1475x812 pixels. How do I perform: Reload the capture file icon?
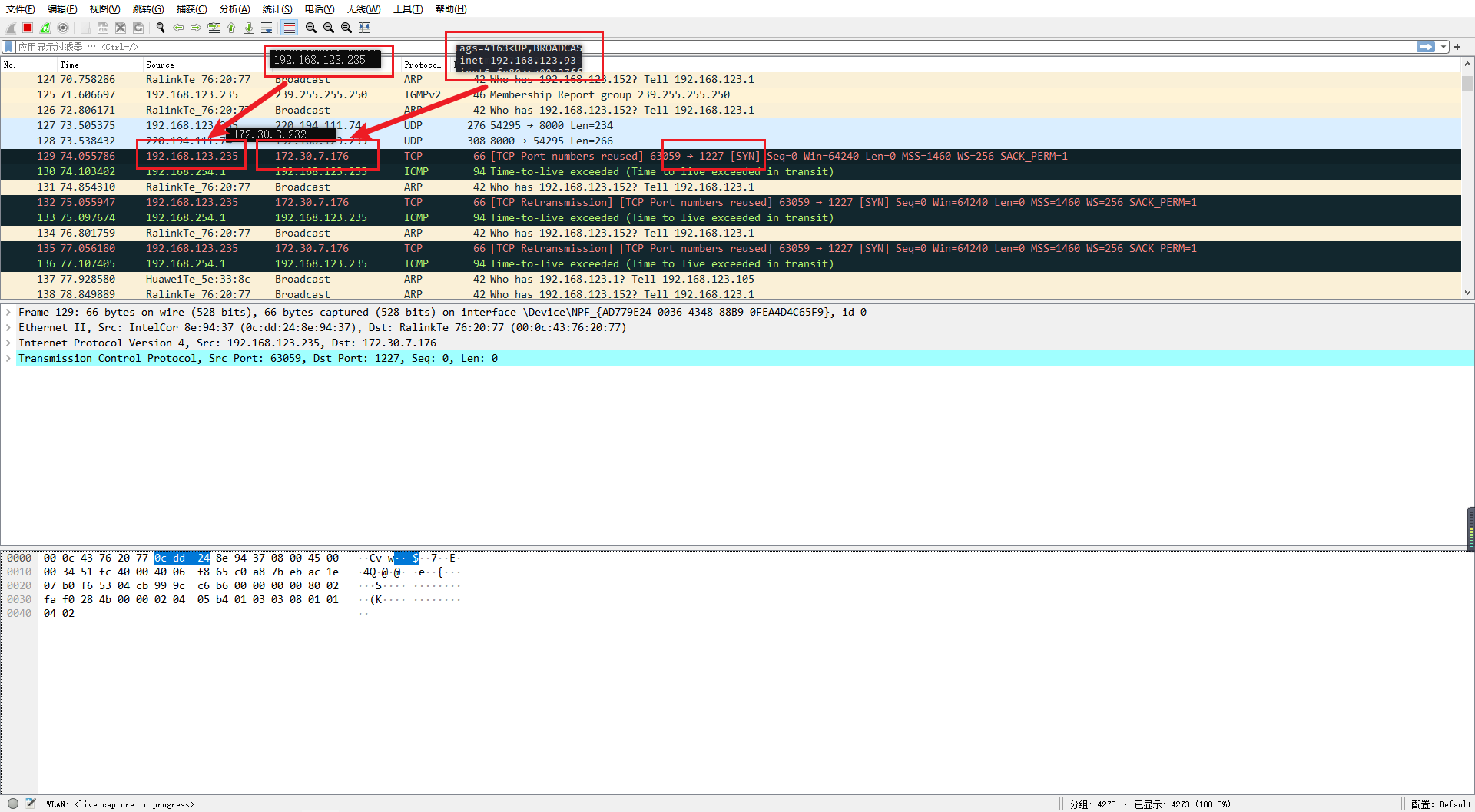tap(138, 28)
